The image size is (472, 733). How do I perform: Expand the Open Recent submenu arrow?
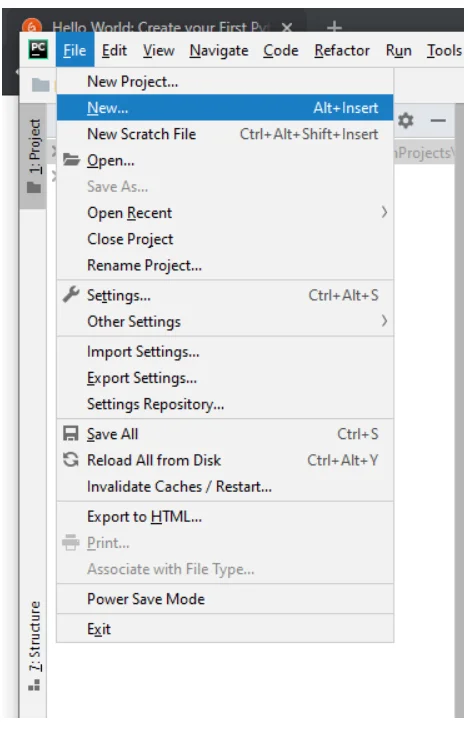(x=384, y=212)
